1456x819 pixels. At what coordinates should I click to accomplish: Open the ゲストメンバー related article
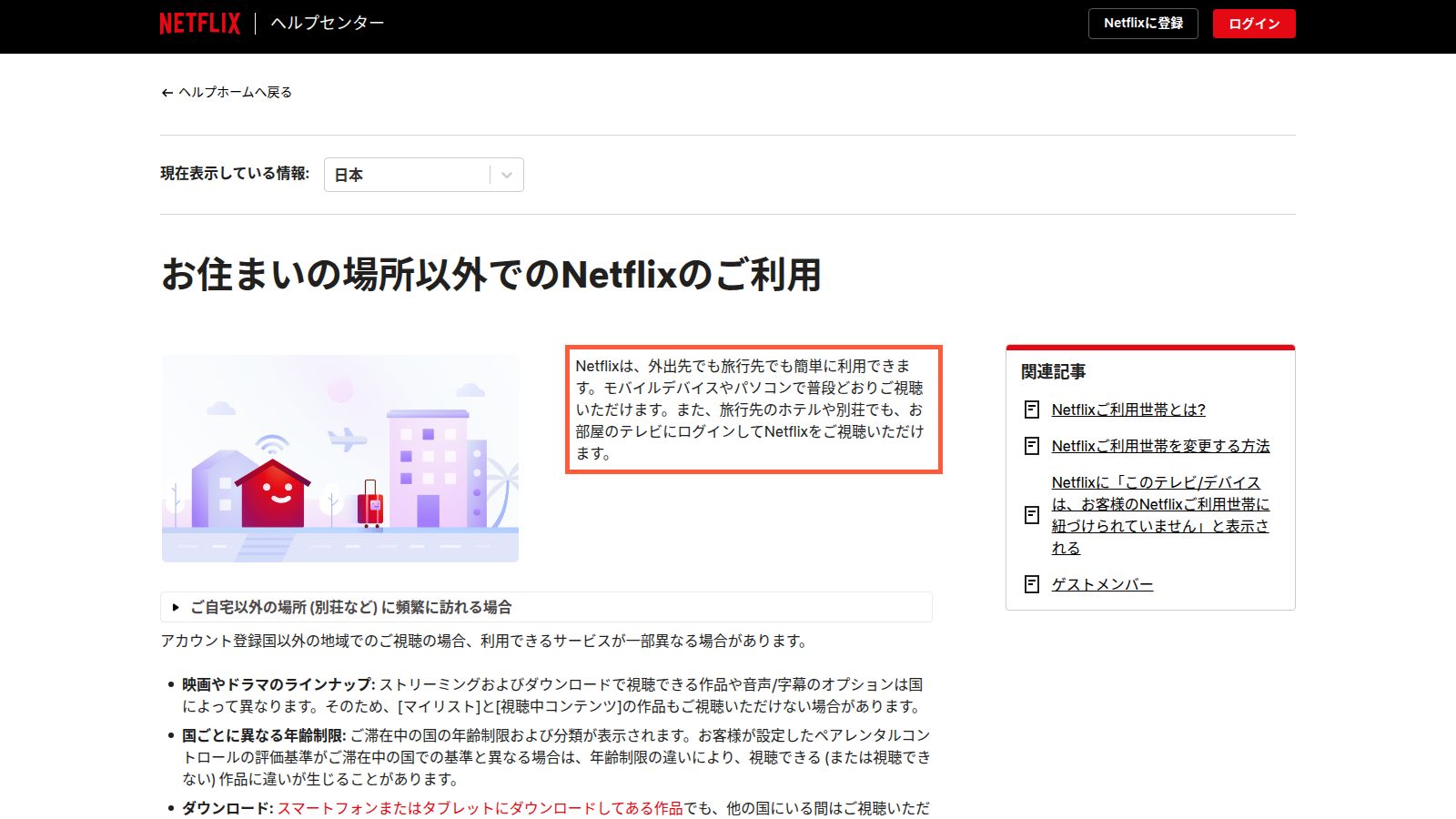pyautogui.click(x=1102, y=584)
